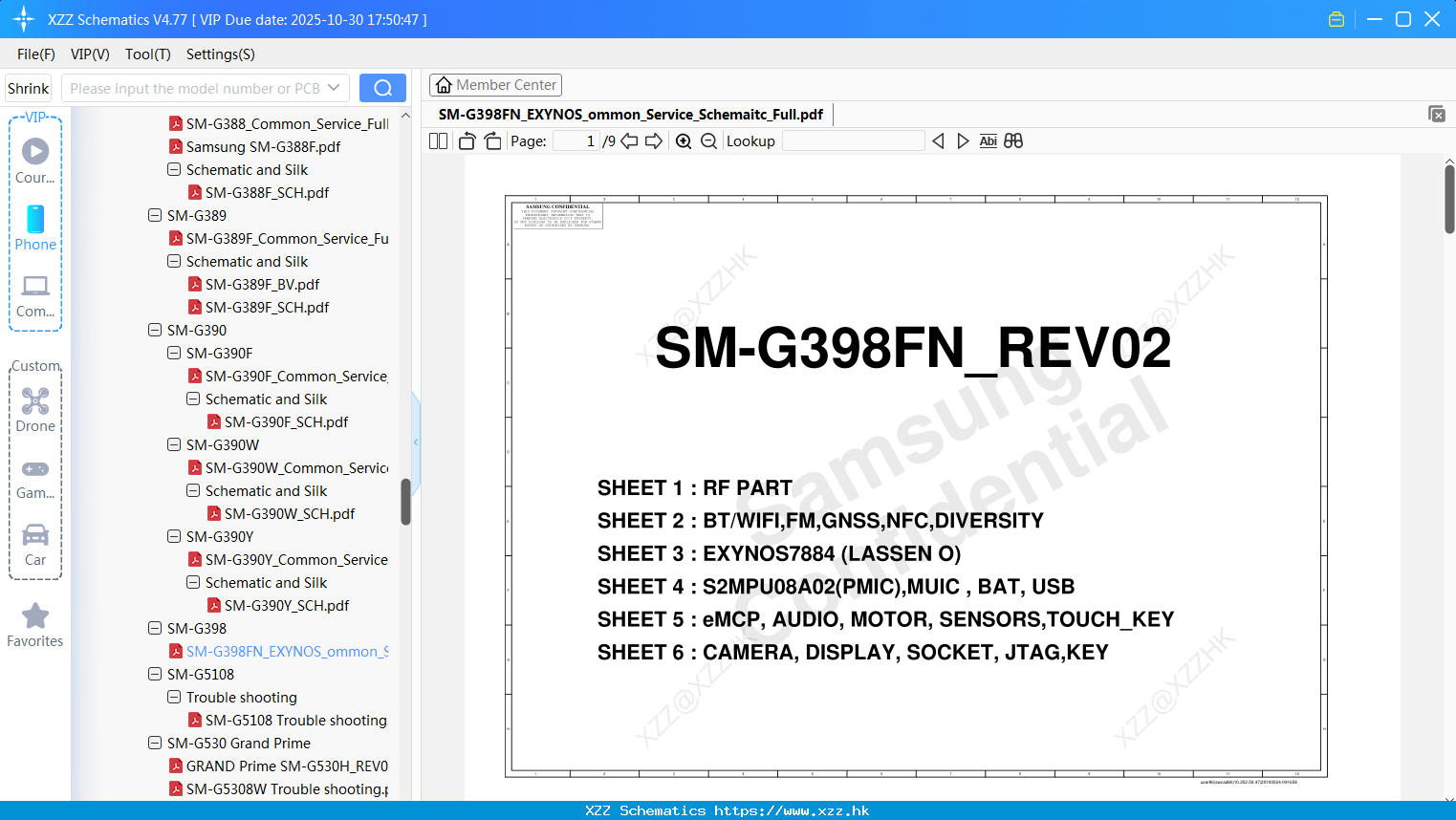Image resolution: width=1456 pixels, height=820 pixels.
Task: Select SM-G398FN_EXYNOS_ommon file in tree
Action: [278, 651]
